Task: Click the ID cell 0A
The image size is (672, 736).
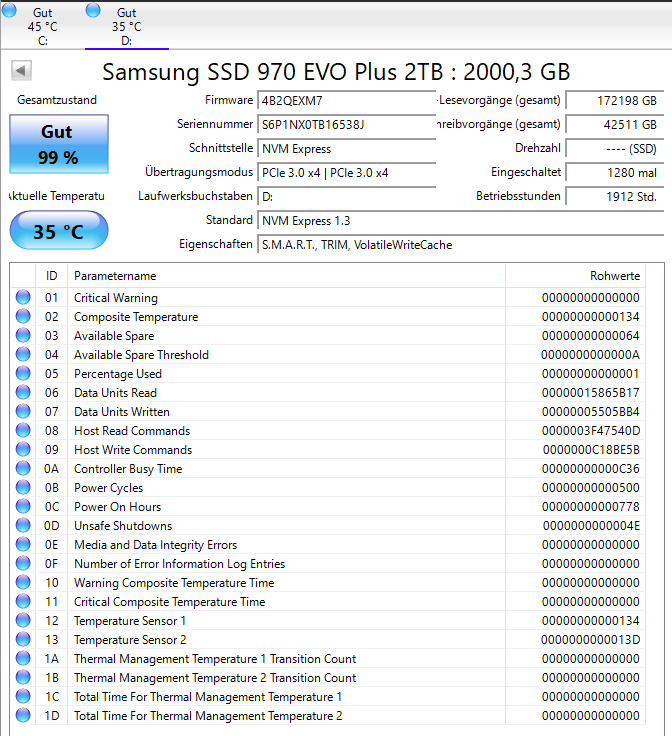Action: (52, 468)
